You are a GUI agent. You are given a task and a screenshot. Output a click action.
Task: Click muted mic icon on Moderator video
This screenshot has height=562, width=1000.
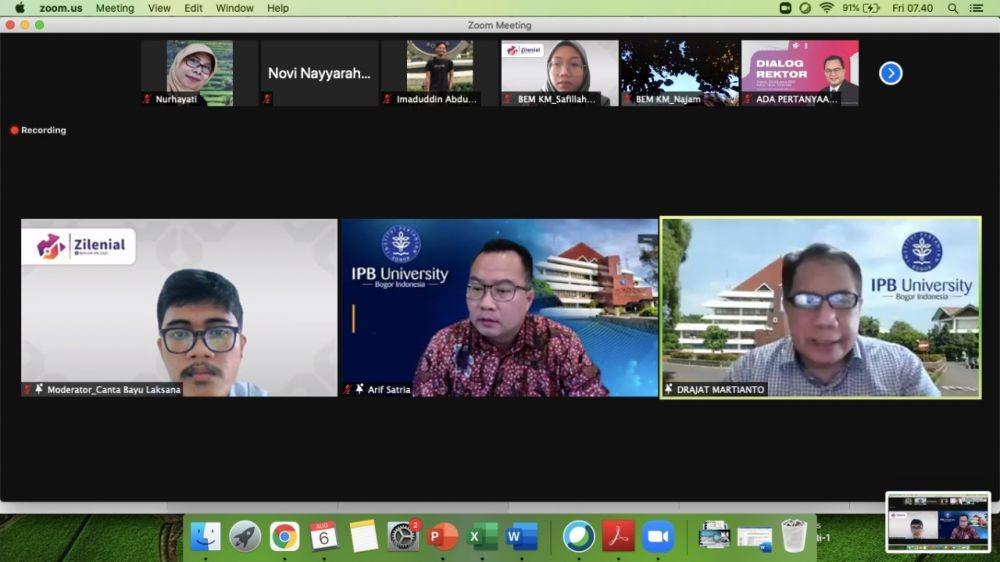click(x=27, y=389)
